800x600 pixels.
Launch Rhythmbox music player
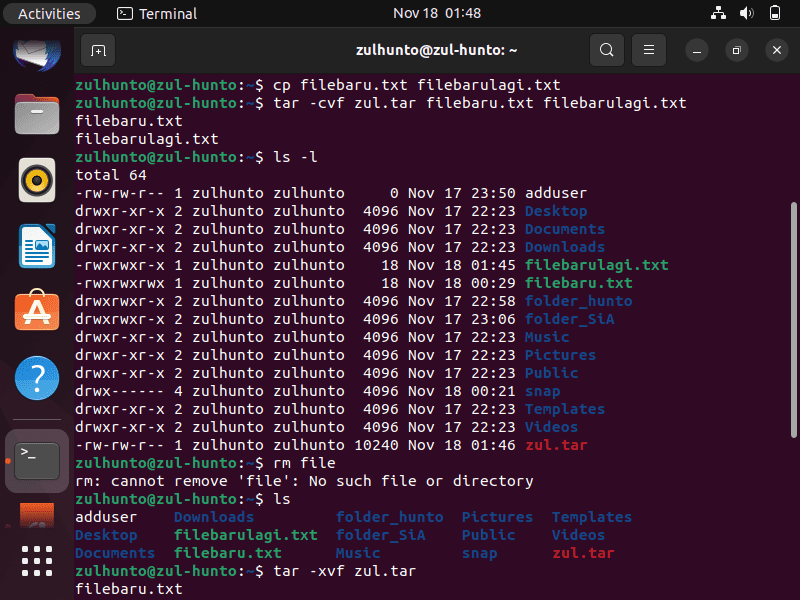click(x=37, y=180)
